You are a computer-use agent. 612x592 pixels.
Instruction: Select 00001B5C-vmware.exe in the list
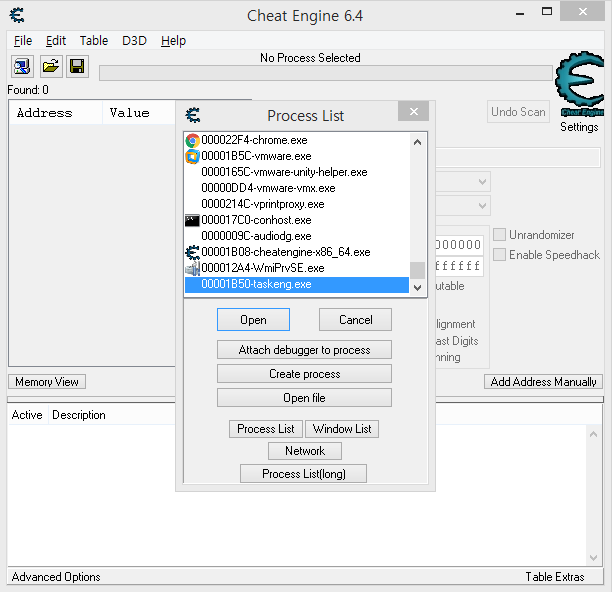(297, 156)
